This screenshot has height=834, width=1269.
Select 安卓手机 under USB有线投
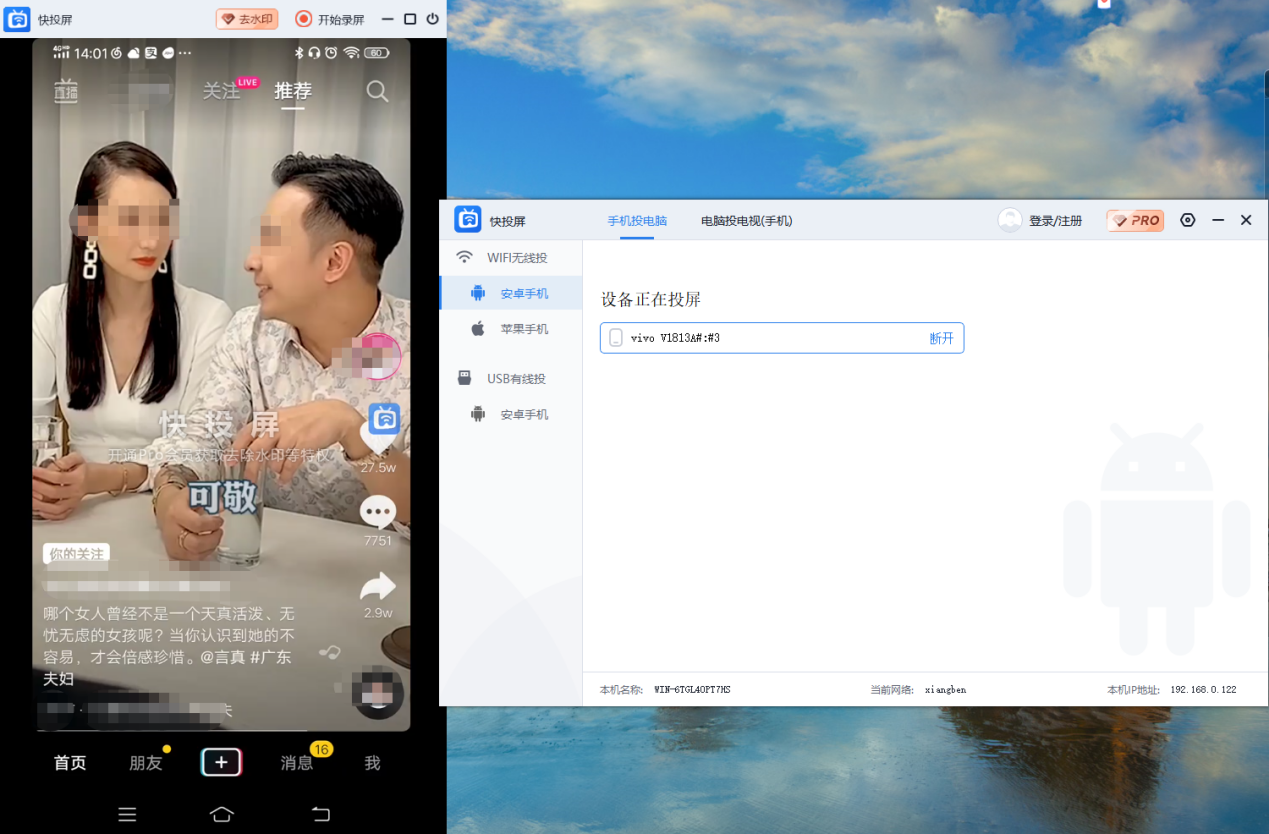pos(511,414)
